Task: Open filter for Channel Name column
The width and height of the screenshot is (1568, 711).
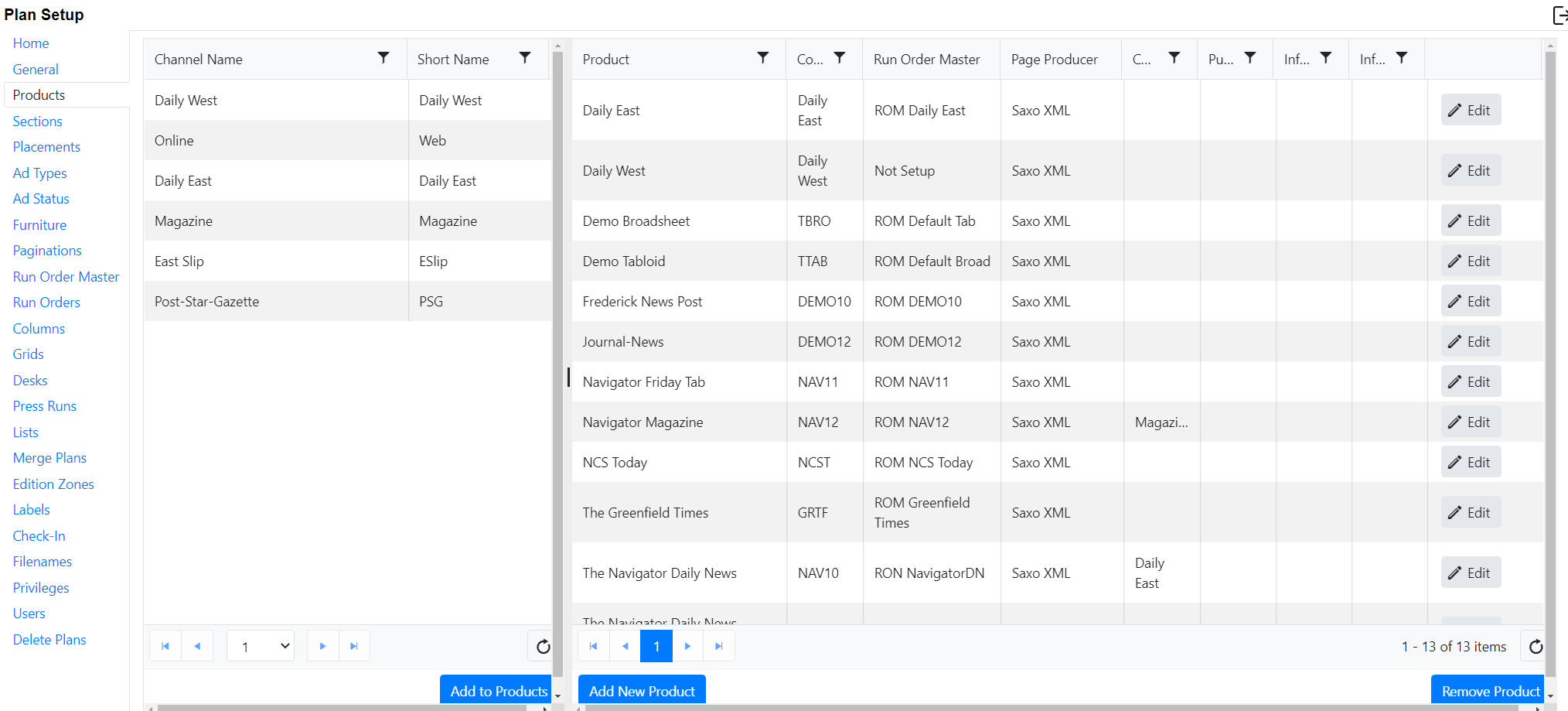Action: coord(383,58)
